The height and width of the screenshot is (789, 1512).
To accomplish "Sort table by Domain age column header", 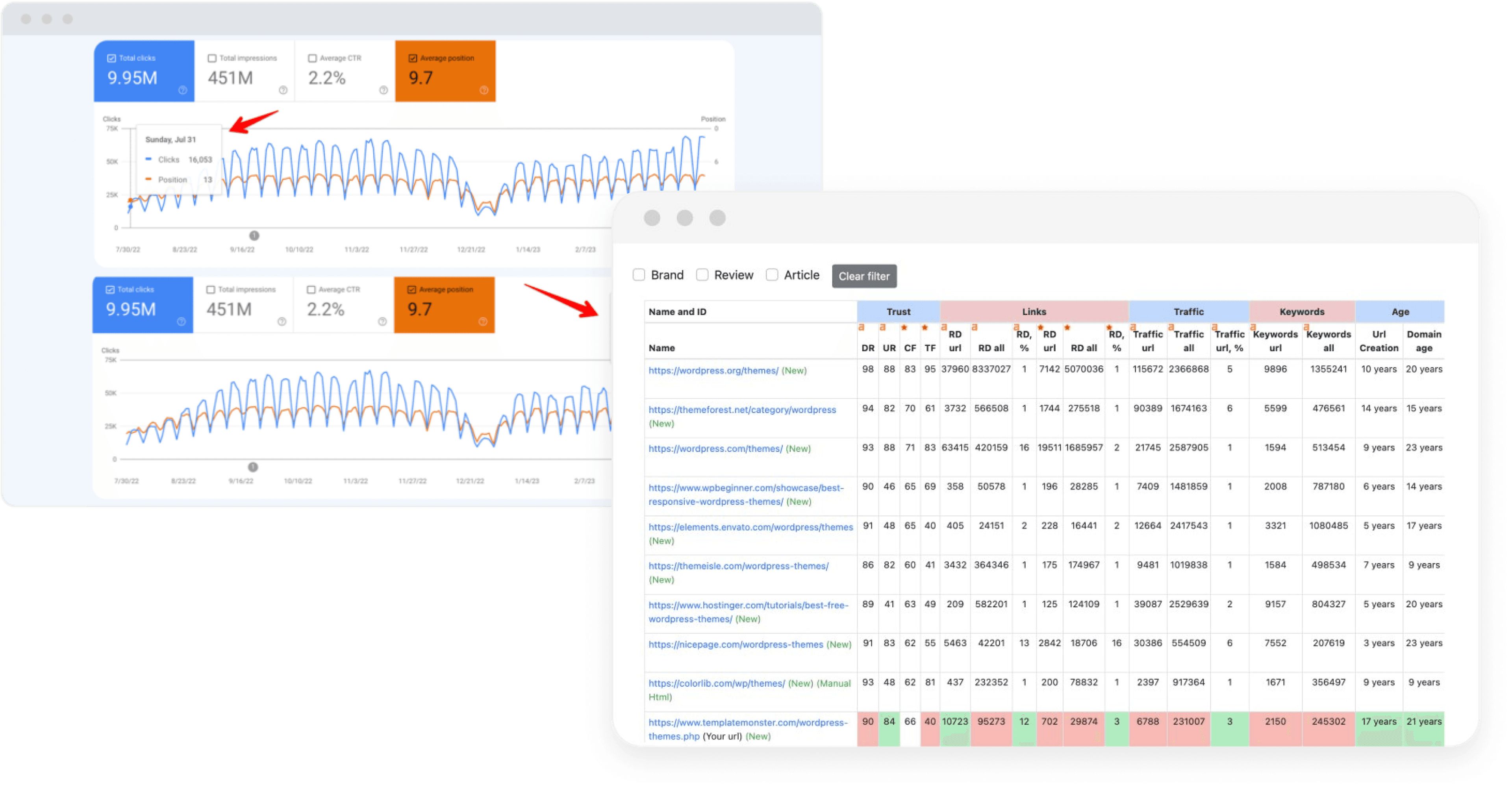I will [1423, 341].
